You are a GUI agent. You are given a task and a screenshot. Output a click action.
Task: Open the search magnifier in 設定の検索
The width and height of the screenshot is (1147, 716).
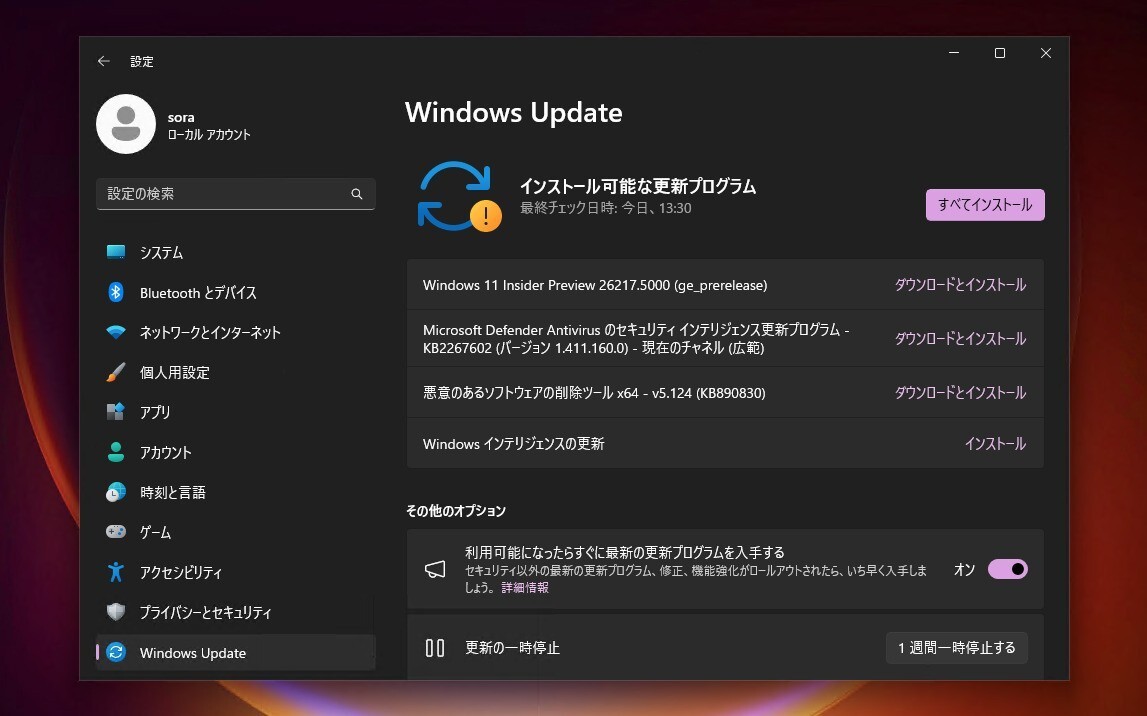click(x=356, y=194)
